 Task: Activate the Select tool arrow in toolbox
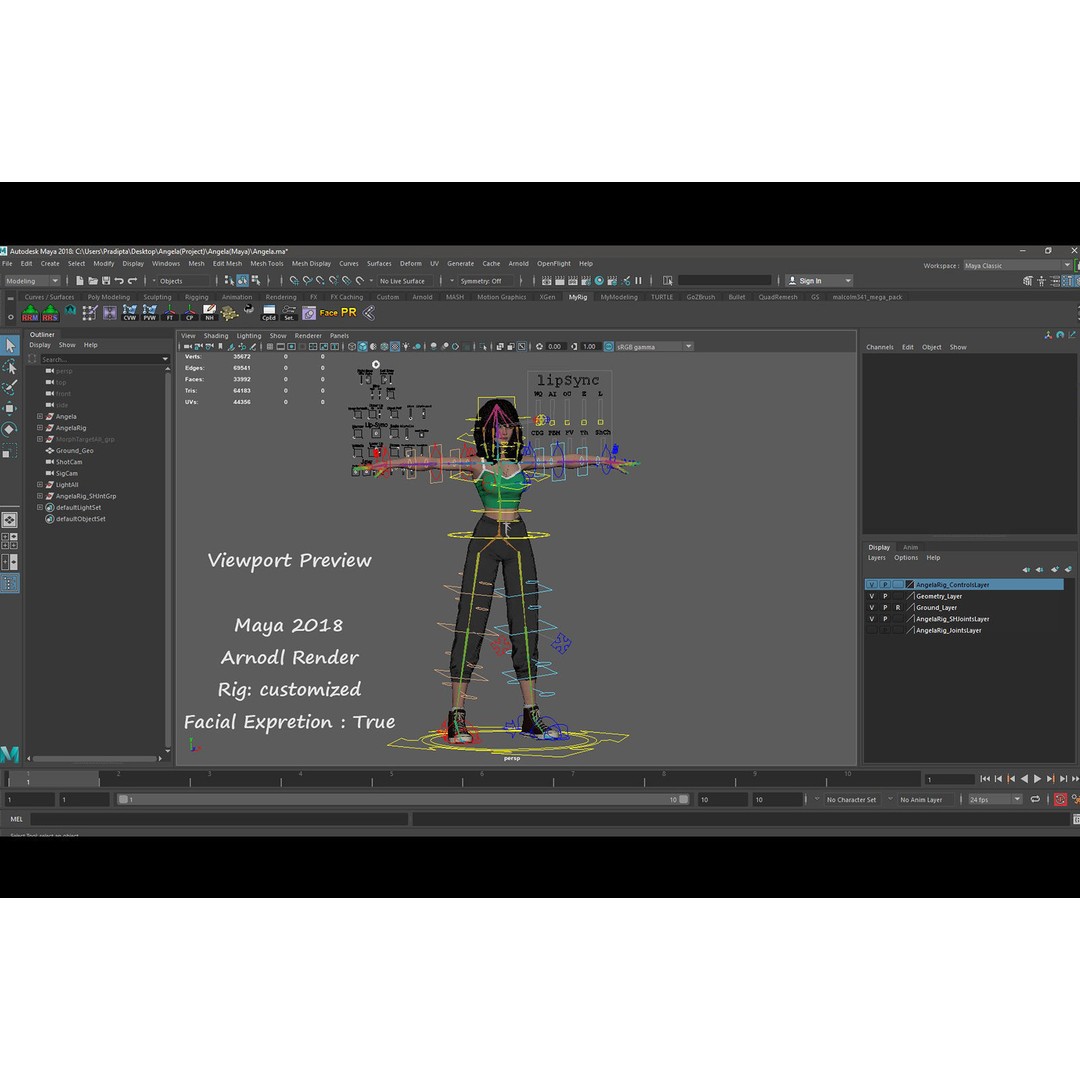10,345
